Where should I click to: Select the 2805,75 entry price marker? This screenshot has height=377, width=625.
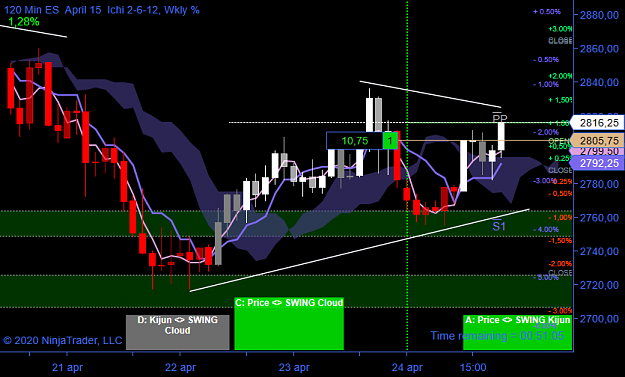tap(598, 141)
